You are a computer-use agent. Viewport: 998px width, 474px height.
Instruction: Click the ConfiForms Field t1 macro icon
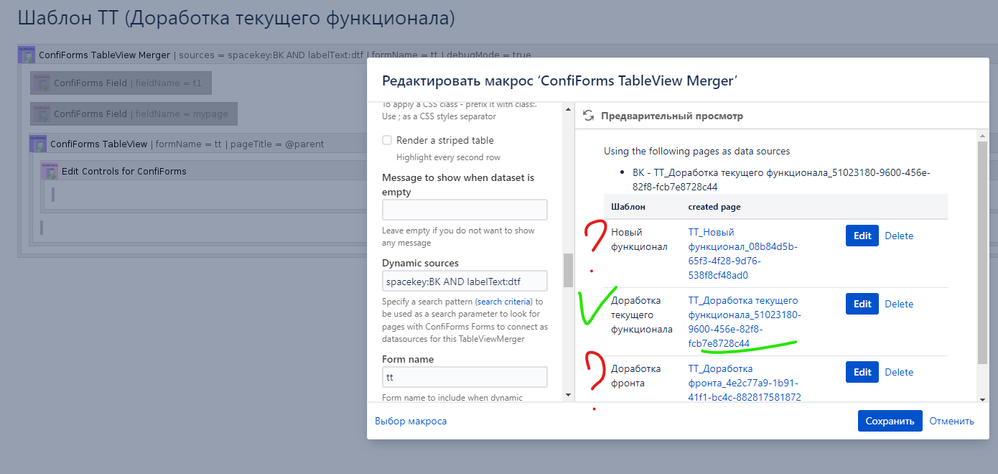(42, 83)
